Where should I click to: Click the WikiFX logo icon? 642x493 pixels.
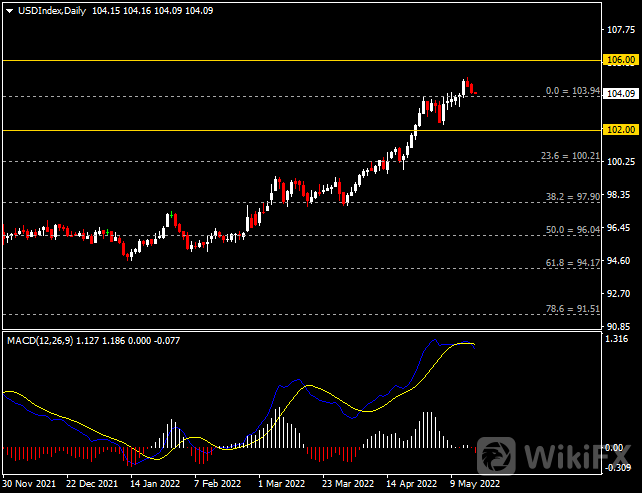click(x=497, y=455)
